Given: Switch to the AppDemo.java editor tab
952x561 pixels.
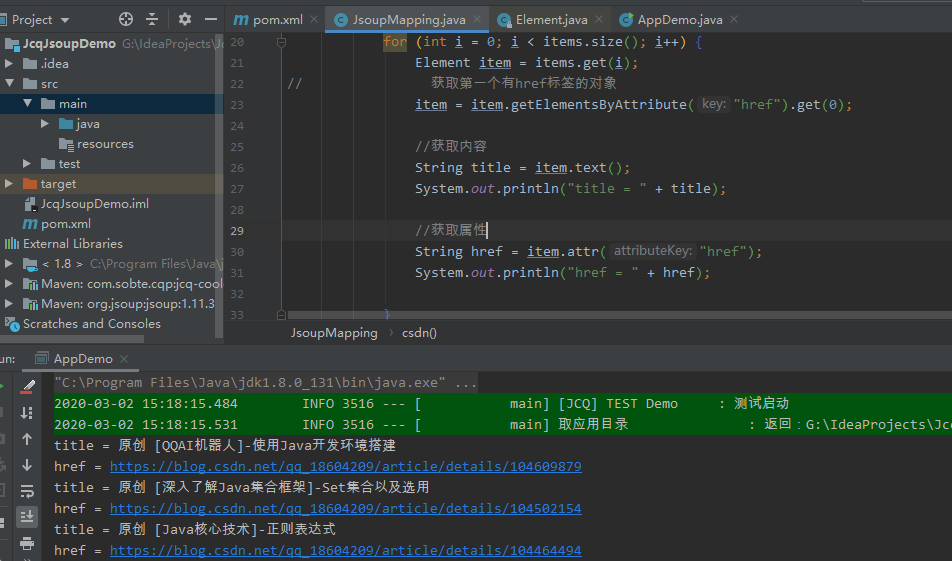Looking at the screenshot, I should click(679, 20).
